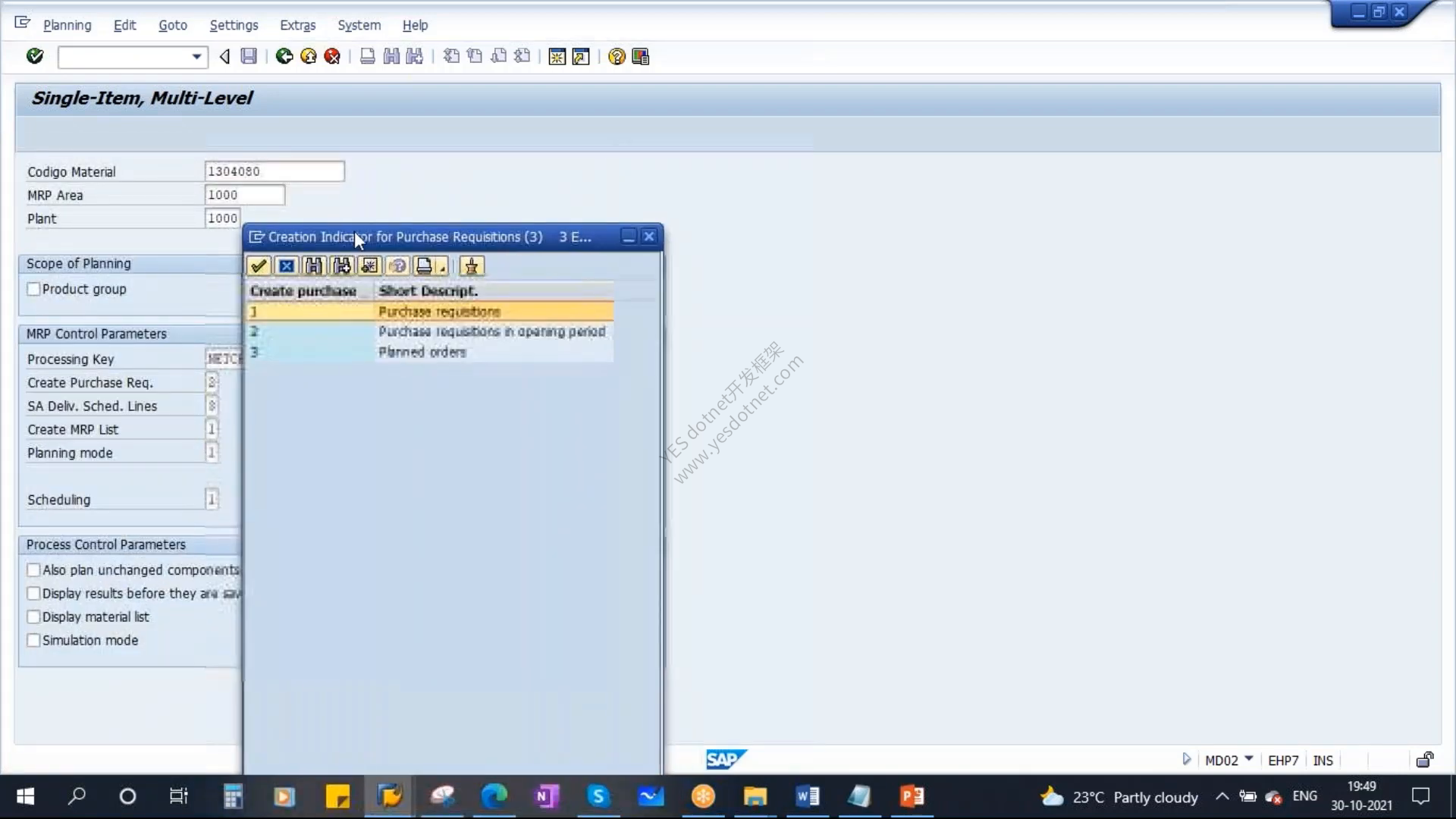Viewport: 1456px width, 819px height.
Task: Select Purchase requisitions in opening period
Action: [430, 331]
